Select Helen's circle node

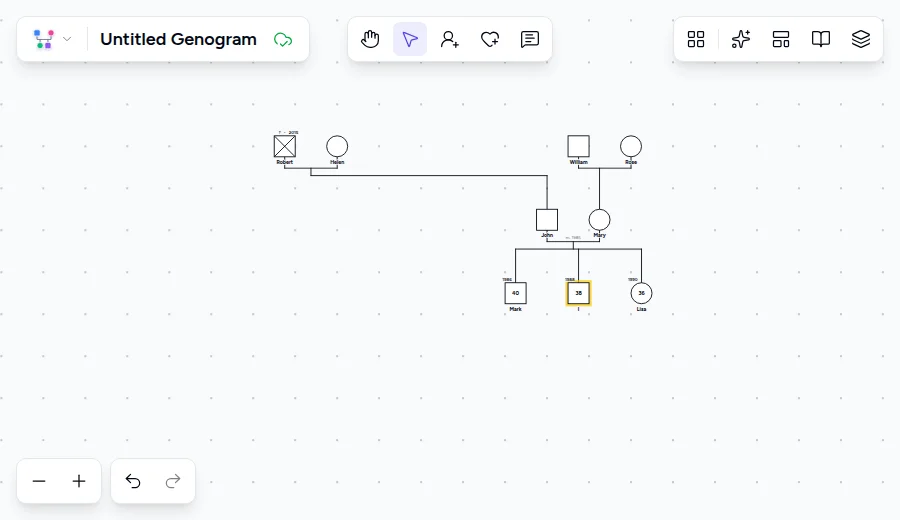[337, 146]
